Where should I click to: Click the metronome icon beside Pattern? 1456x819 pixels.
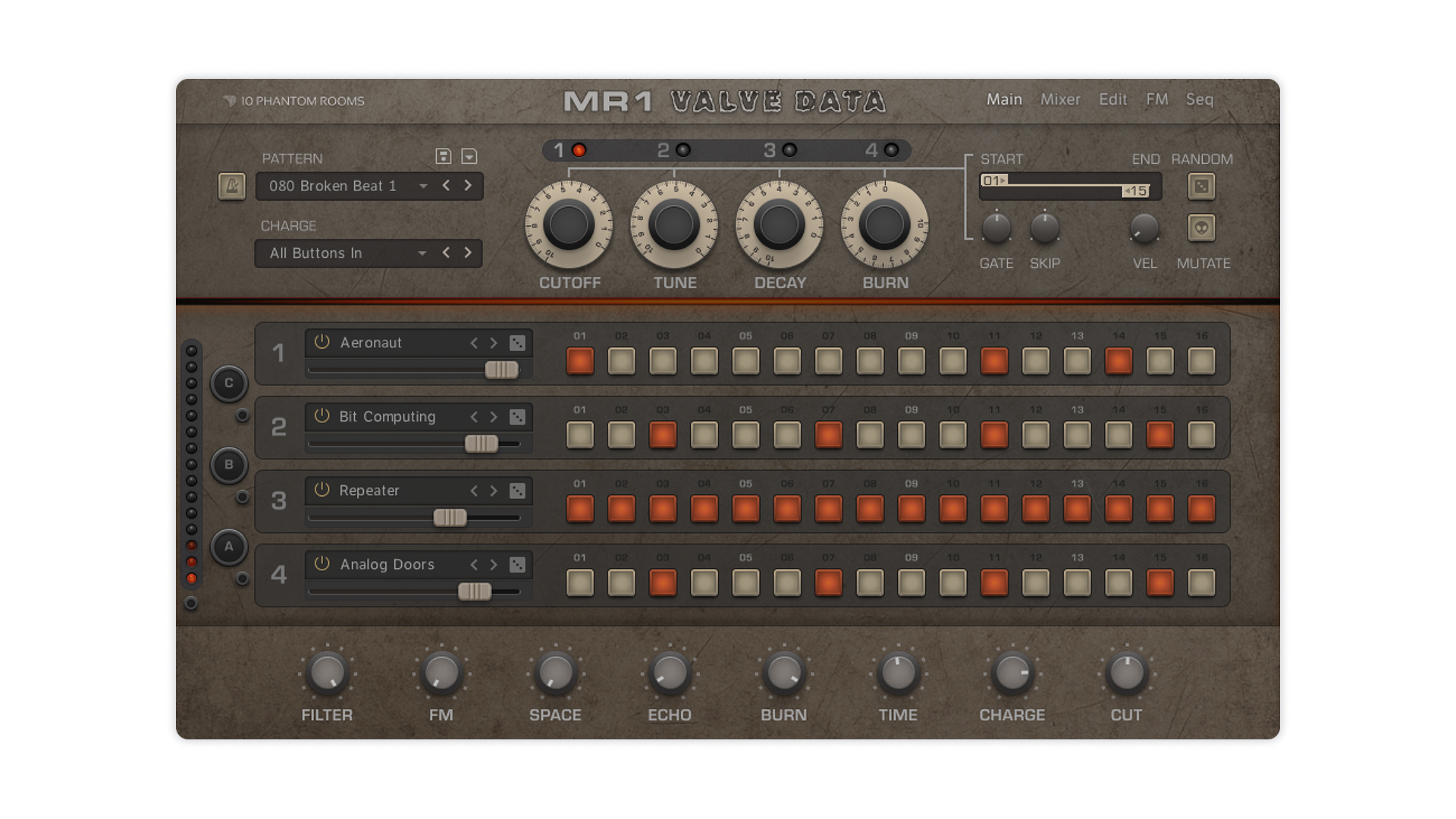pyautogui.click(x=231, y=186)
